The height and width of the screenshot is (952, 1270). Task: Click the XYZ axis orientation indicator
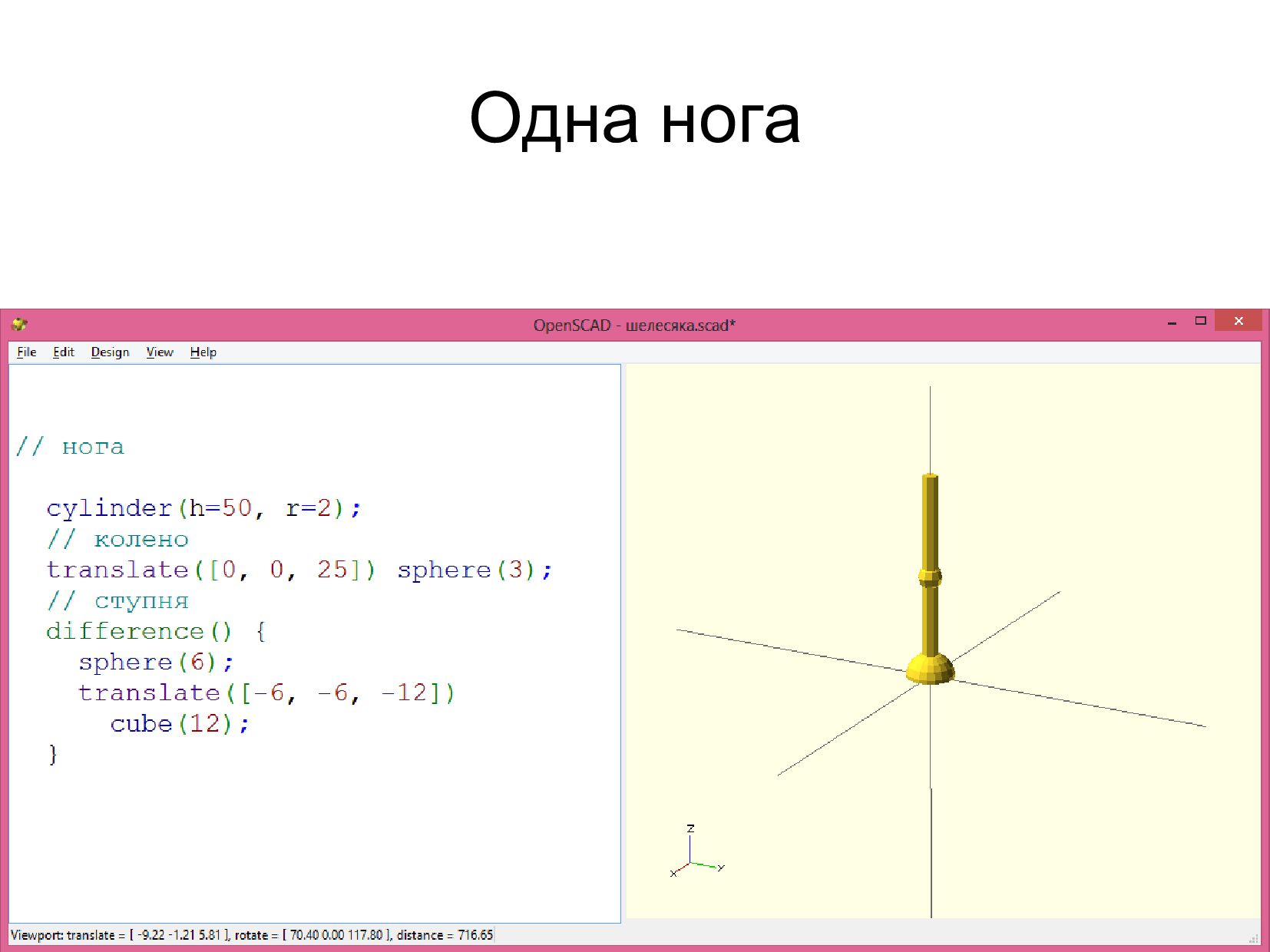tap(696, 851)
